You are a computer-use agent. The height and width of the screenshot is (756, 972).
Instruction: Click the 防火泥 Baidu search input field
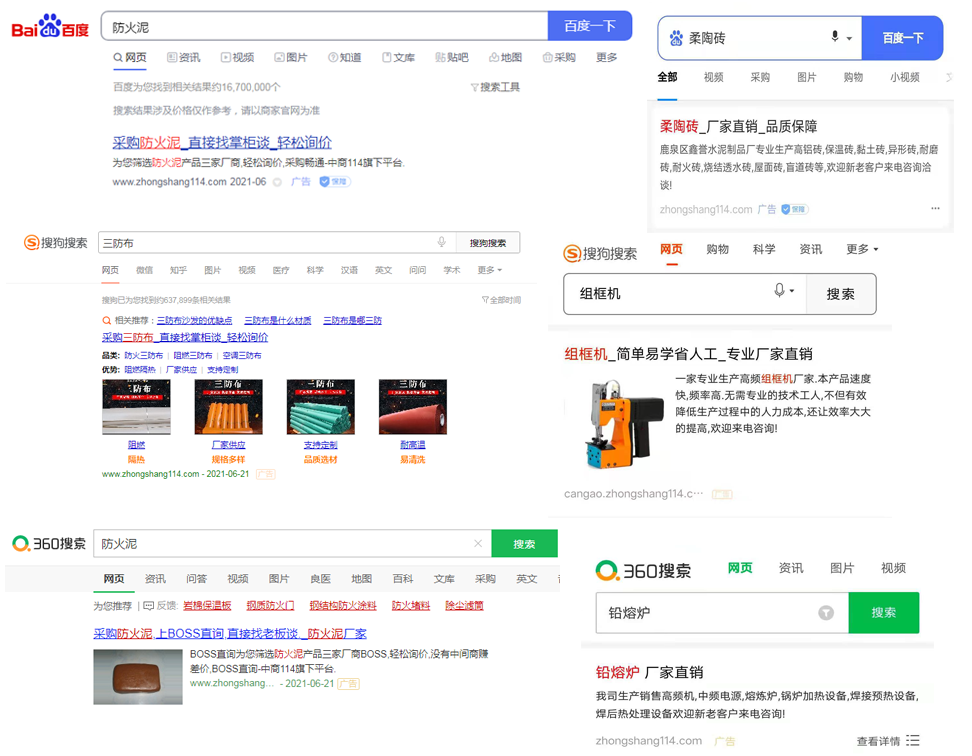click(325, 27)
